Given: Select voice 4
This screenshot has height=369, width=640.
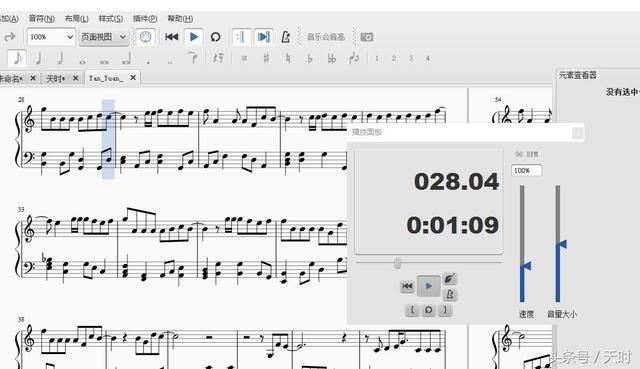Looking at the screenshot, I should point(428,58).
